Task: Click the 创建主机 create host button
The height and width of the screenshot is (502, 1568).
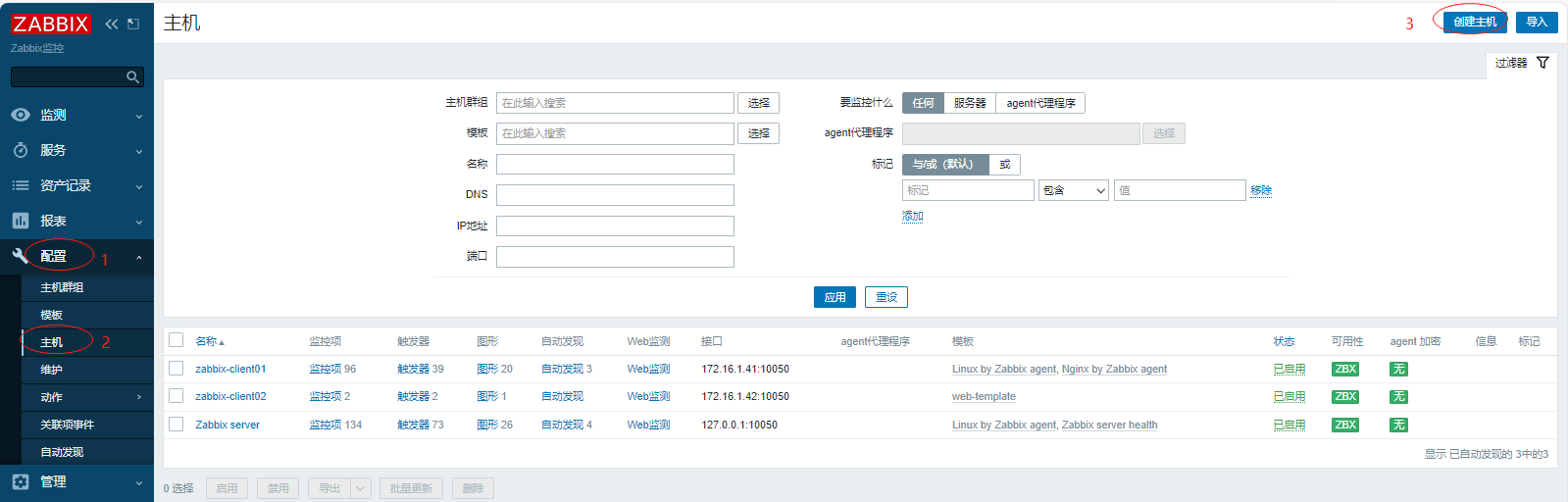Action: (x=1475, y=22)
